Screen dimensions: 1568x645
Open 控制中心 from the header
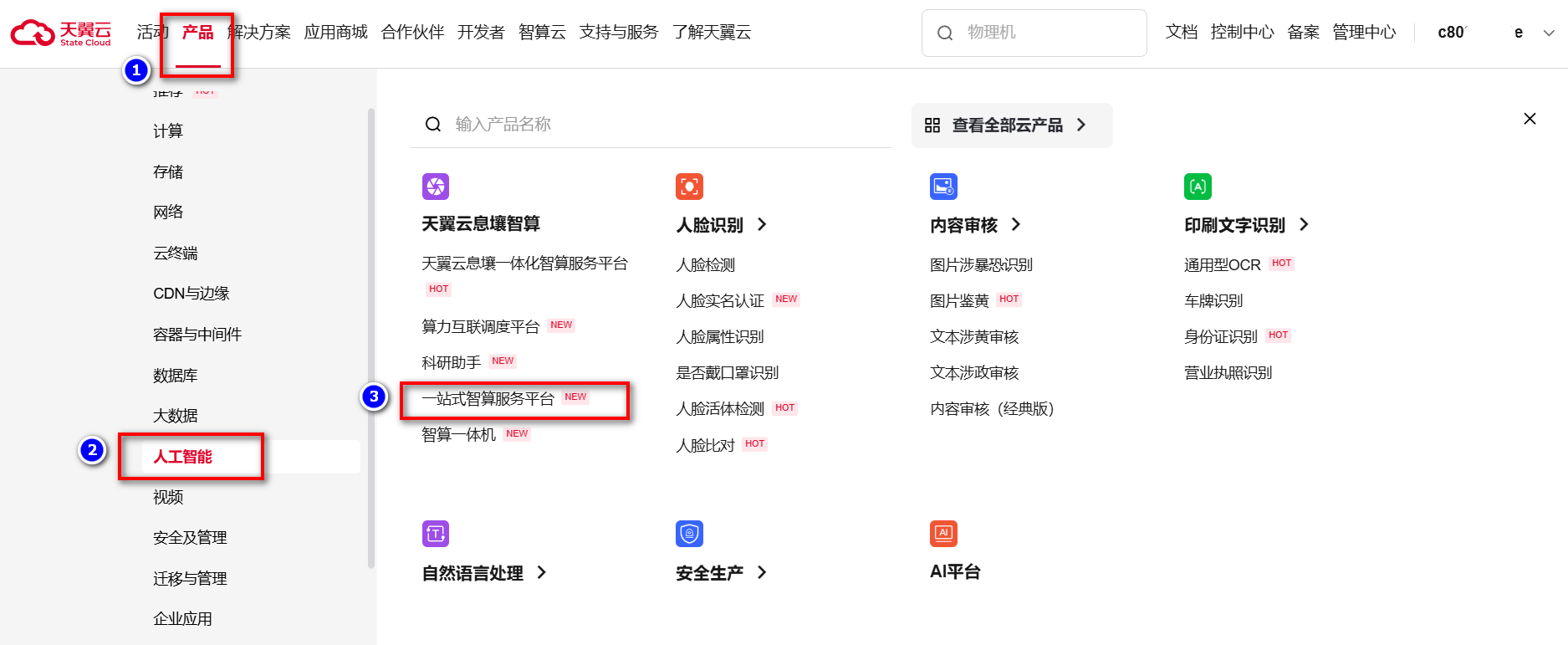point(1242,33)
